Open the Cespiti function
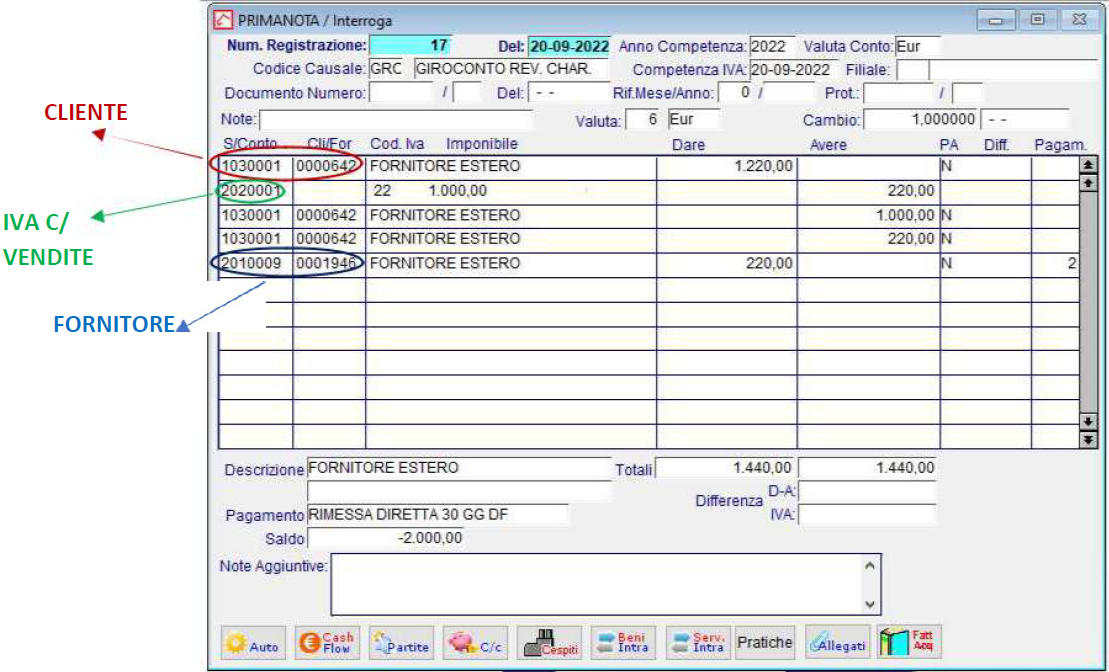The width and height of the screenshot is (1109, 672). tap(550, 643)
